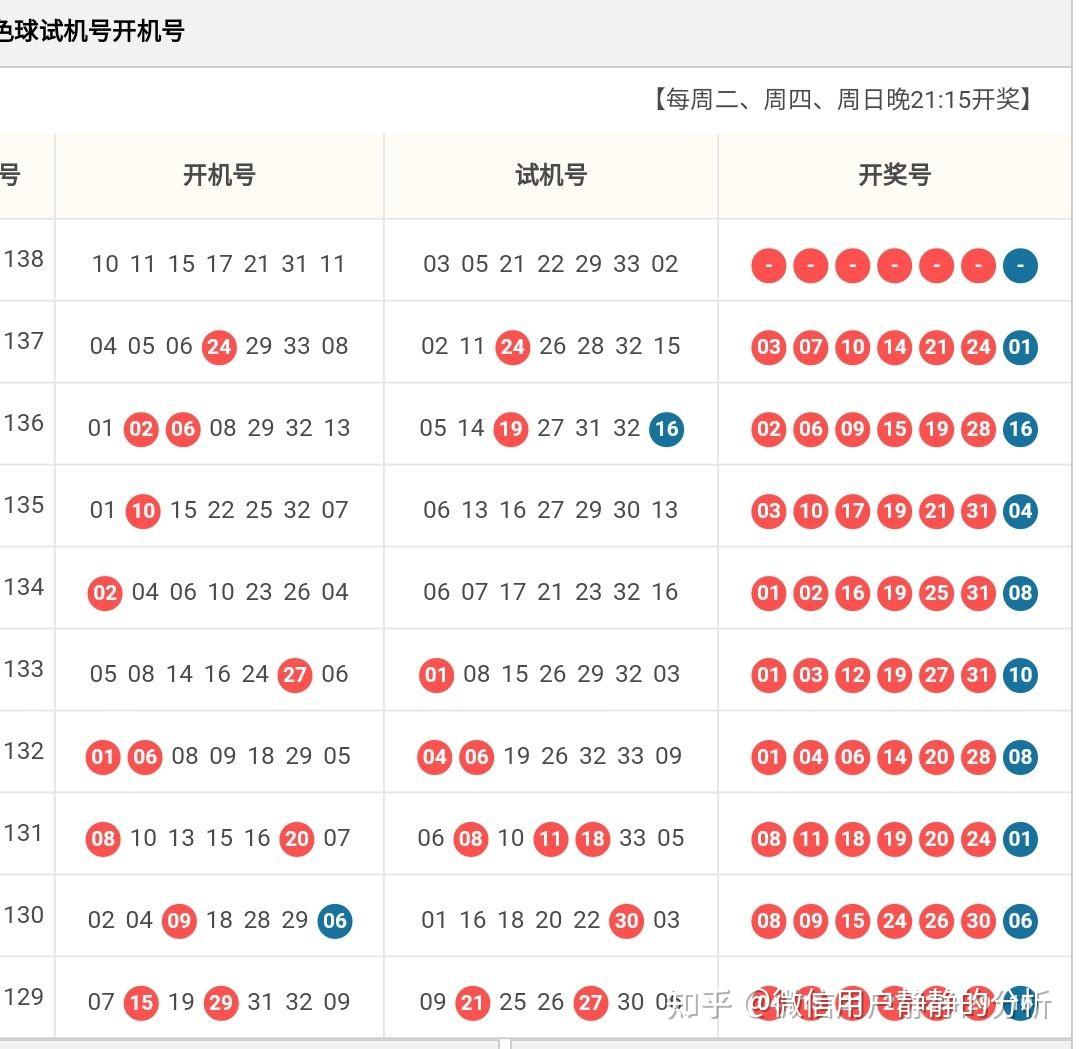Click red ball 06 in row 136 开机号
This screenshot has height=1049, width=1080.
(183, 428)
